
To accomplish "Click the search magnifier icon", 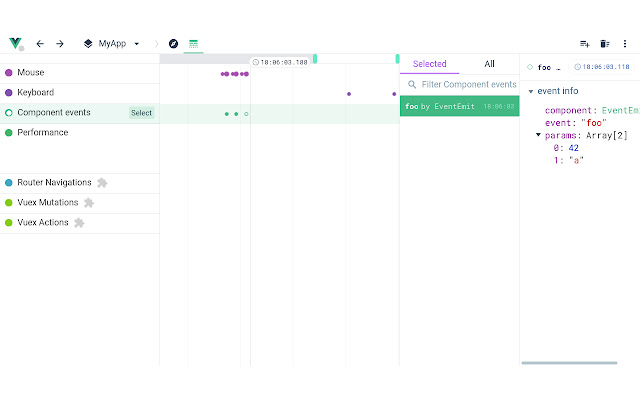I will click(412, 84).
